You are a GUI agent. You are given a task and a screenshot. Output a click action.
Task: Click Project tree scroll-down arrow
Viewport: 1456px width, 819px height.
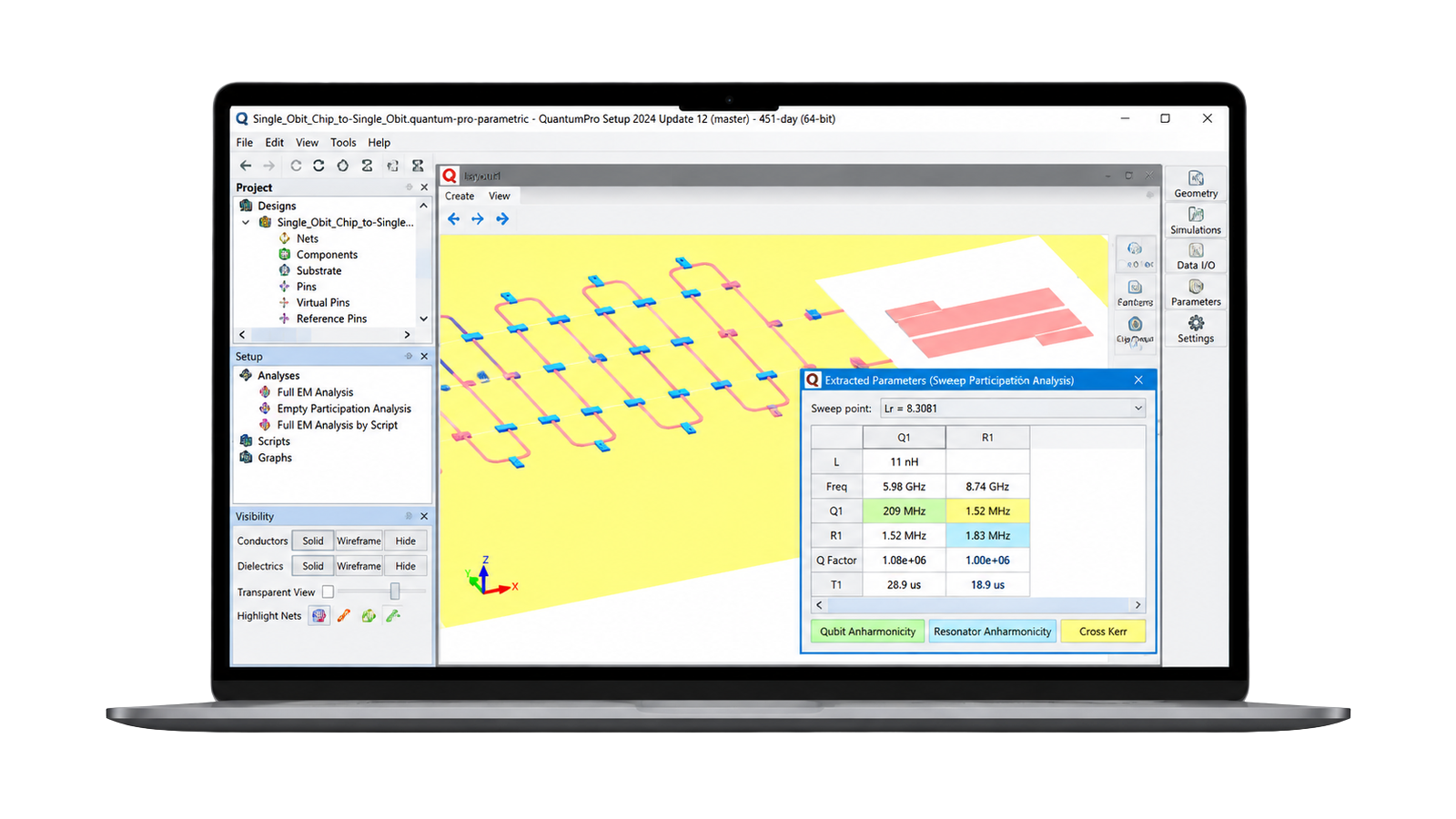point(423,318)
